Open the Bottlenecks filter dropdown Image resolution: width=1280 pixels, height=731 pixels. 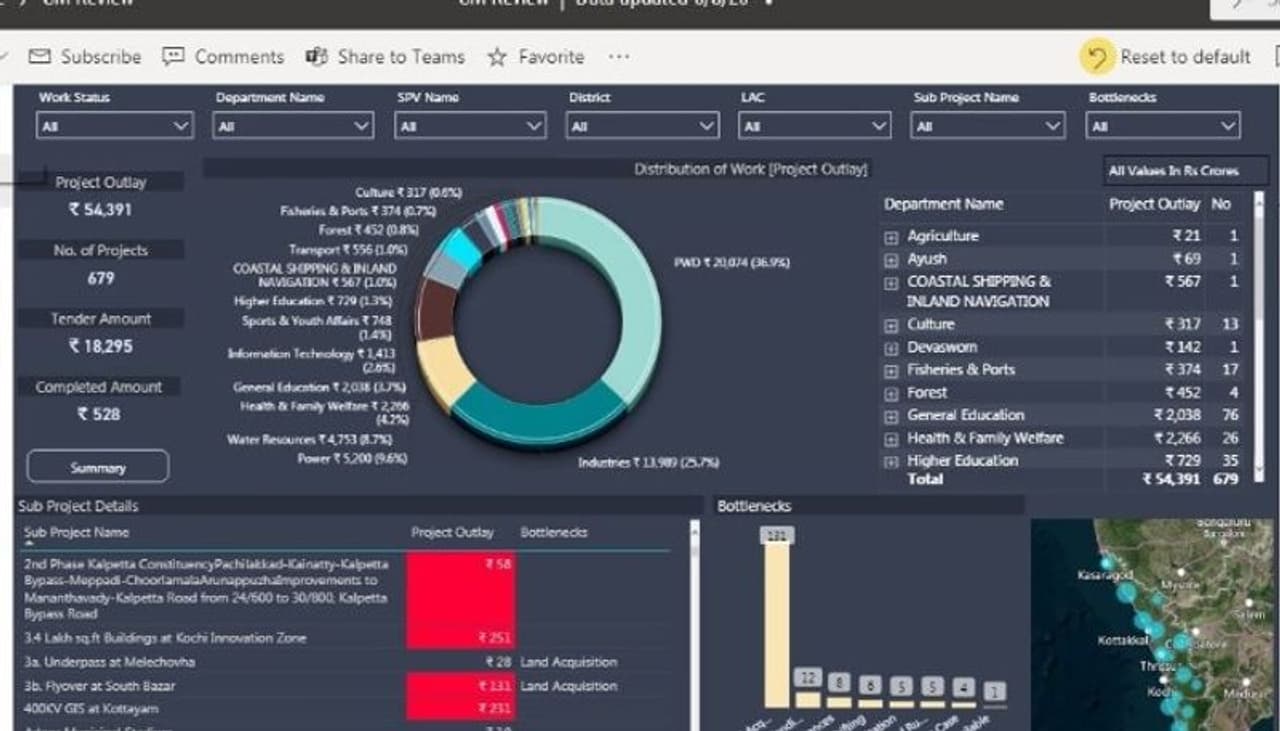(x=1163, y=126)
